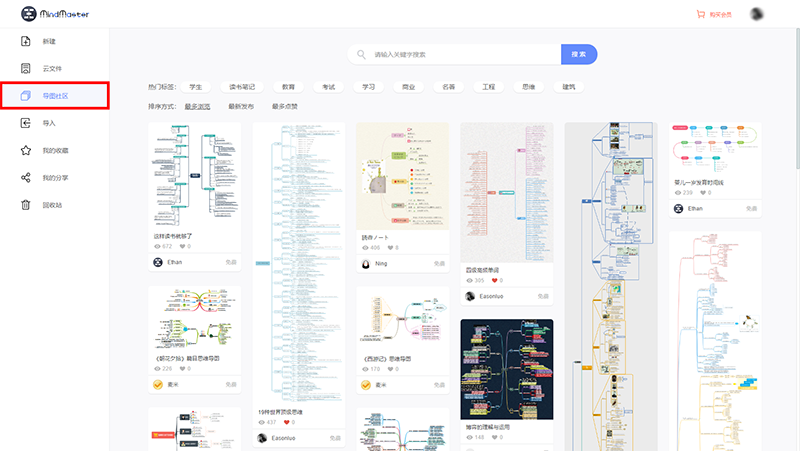800x451 pixels.
Task: Filter by 思维 tag
Action: point(529,87)
